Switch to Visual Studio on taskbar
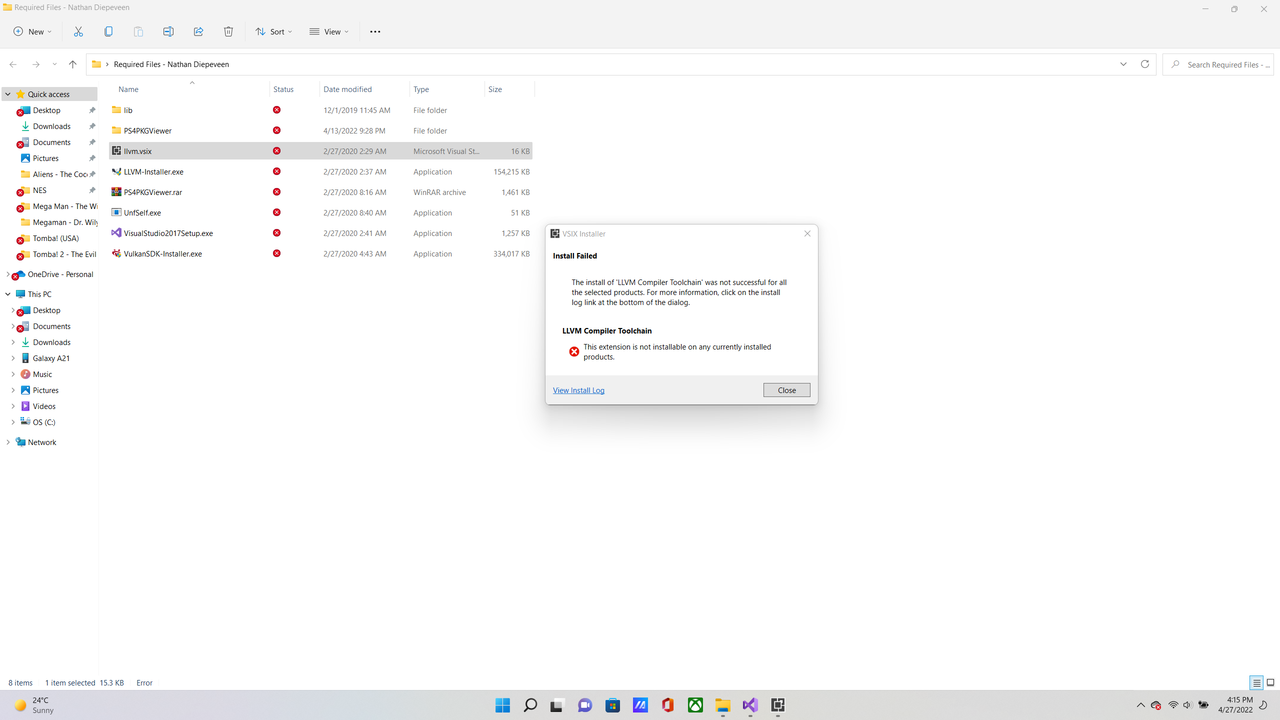The height and width of the screenshot is (720, 1280). tap(750, 705)
